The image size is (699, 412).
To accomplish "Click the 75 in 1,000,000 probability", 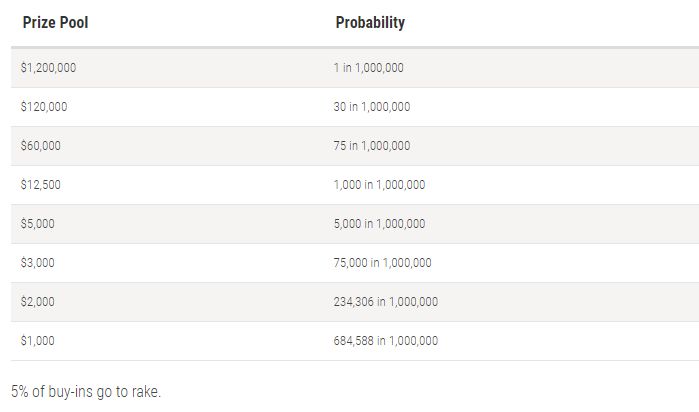I will coord(372,146).
